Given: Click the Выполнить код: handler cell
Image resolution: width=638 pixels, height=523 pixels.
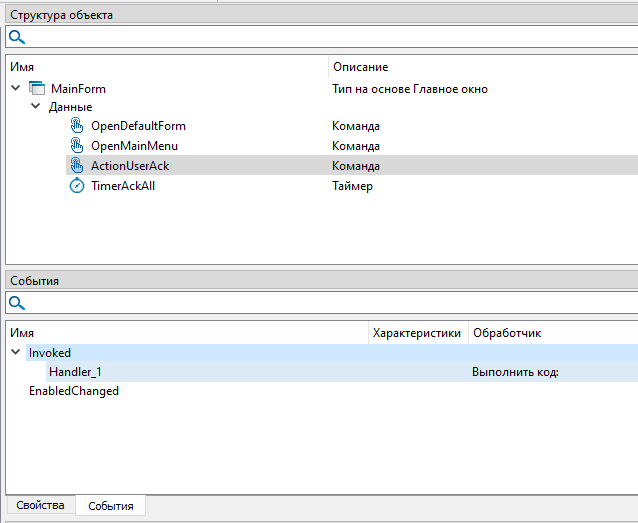Looking at the screenshot, I should click(x=515, y=372).
